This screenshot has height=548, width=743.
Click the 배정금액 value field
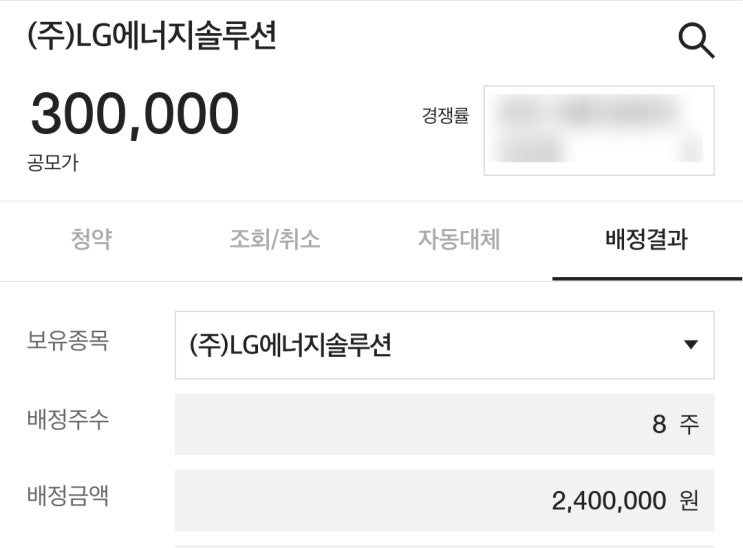444,500
